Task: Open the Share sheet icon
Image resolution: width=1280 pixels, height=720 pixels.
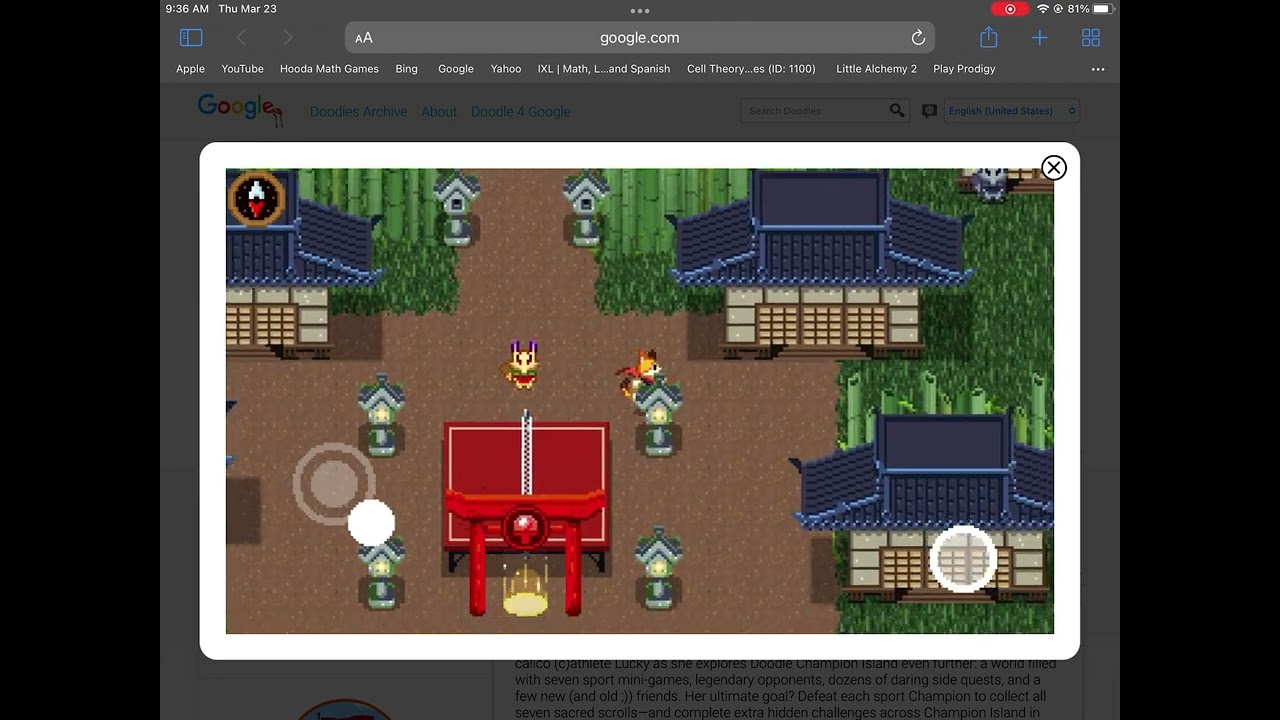Action: pos(989,37)
